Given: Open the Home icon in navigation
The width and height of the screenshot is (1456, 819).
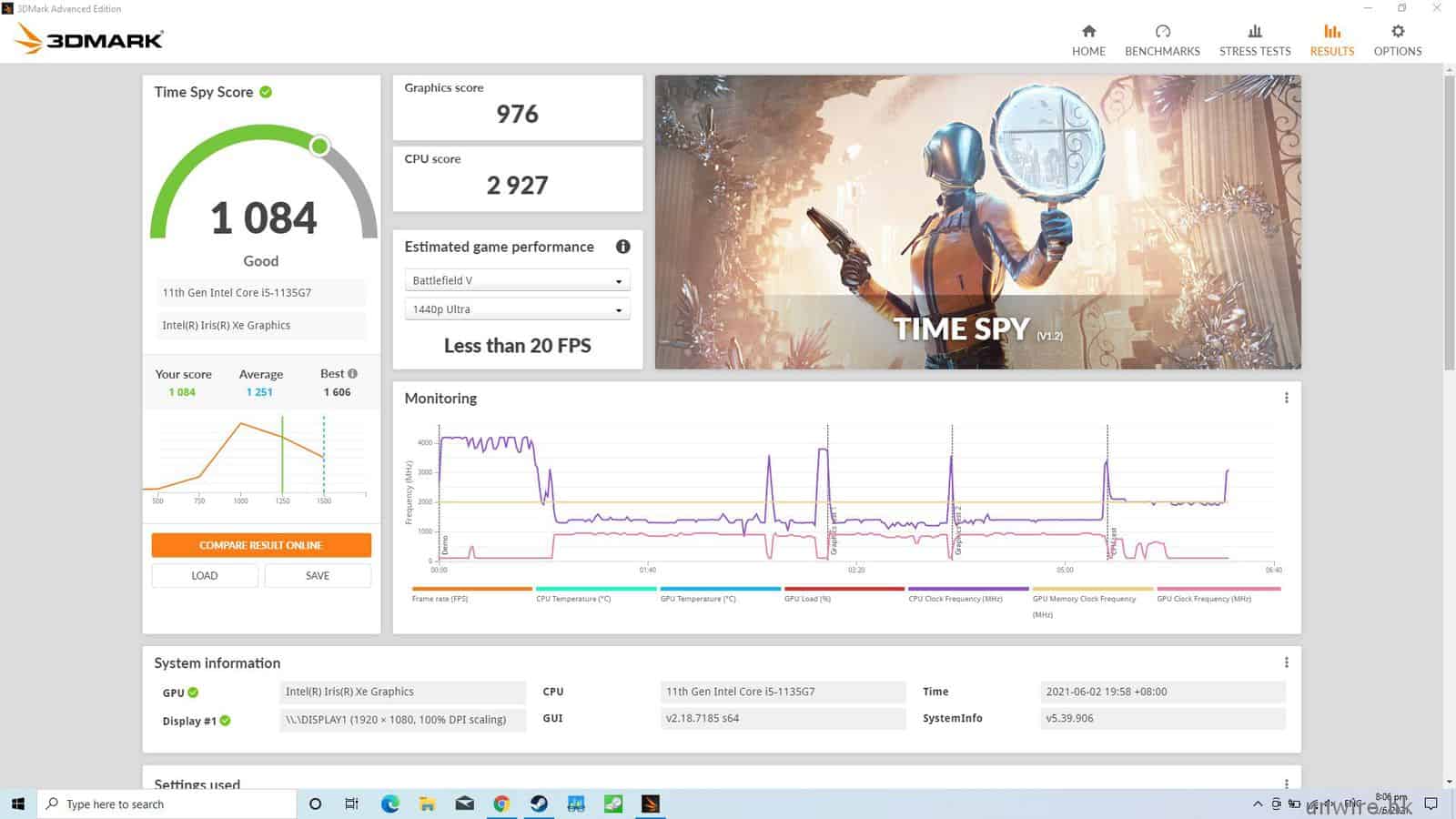Looking at the screenshot, I should click(x=1088, y=32).
